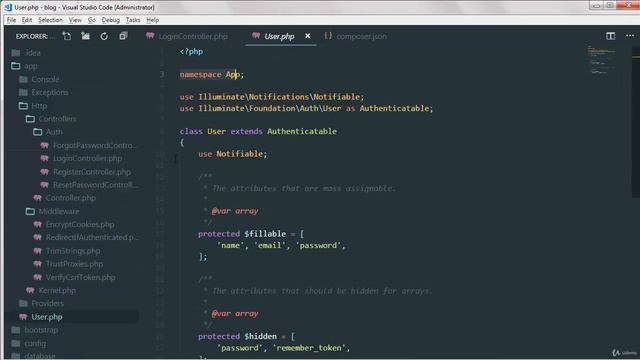Expand the Exceptions folder
640x360 pixels.
(44, 92)
